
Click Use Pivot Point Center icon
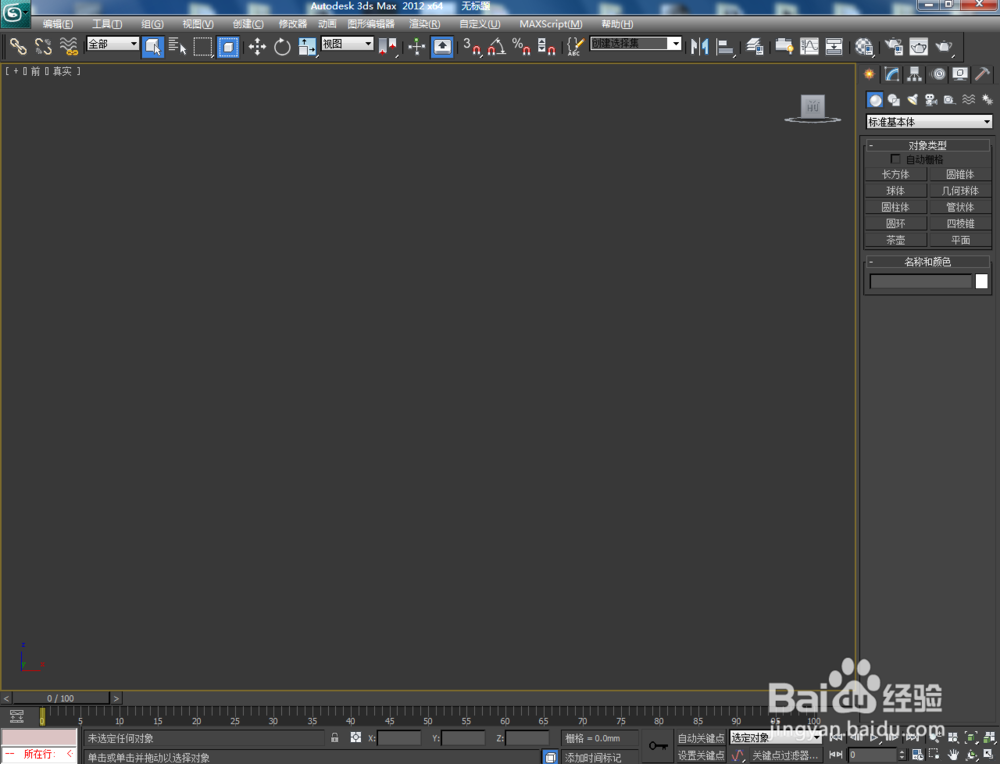pyautogui.click(x=388, y=47)
